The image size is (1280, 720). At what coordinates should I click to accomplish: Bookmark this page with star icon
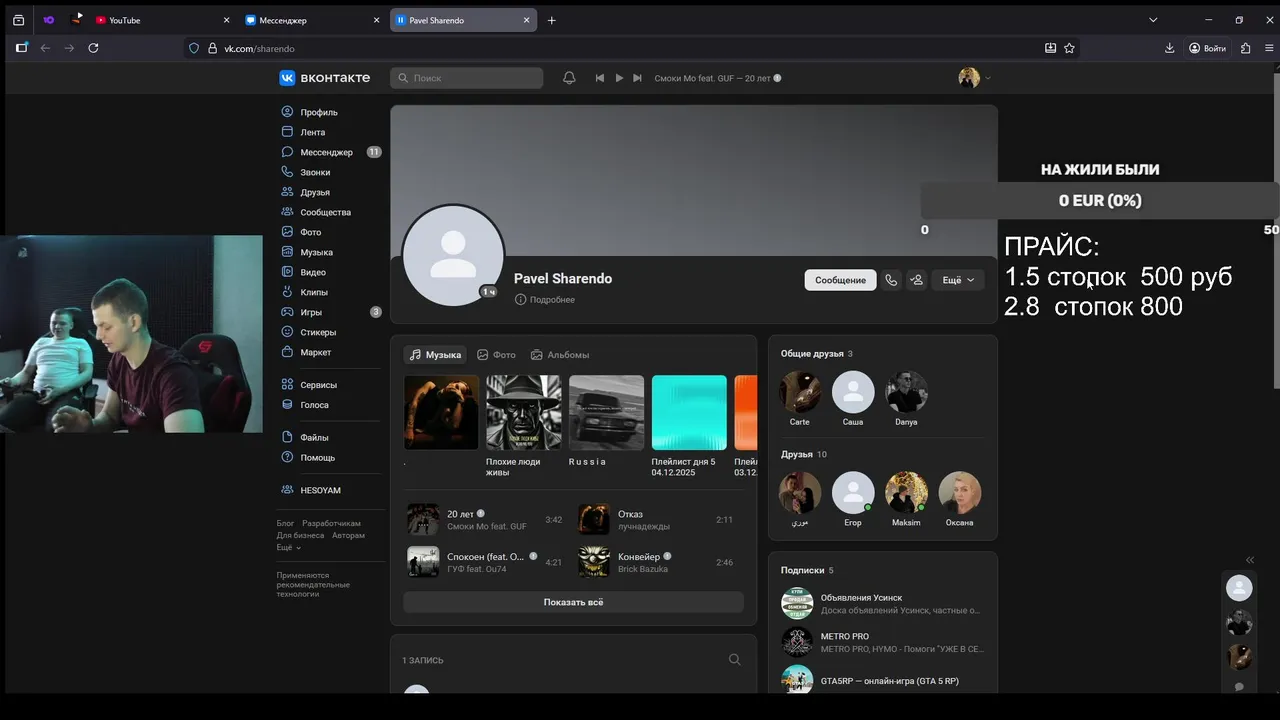(x=1069, y=48)
